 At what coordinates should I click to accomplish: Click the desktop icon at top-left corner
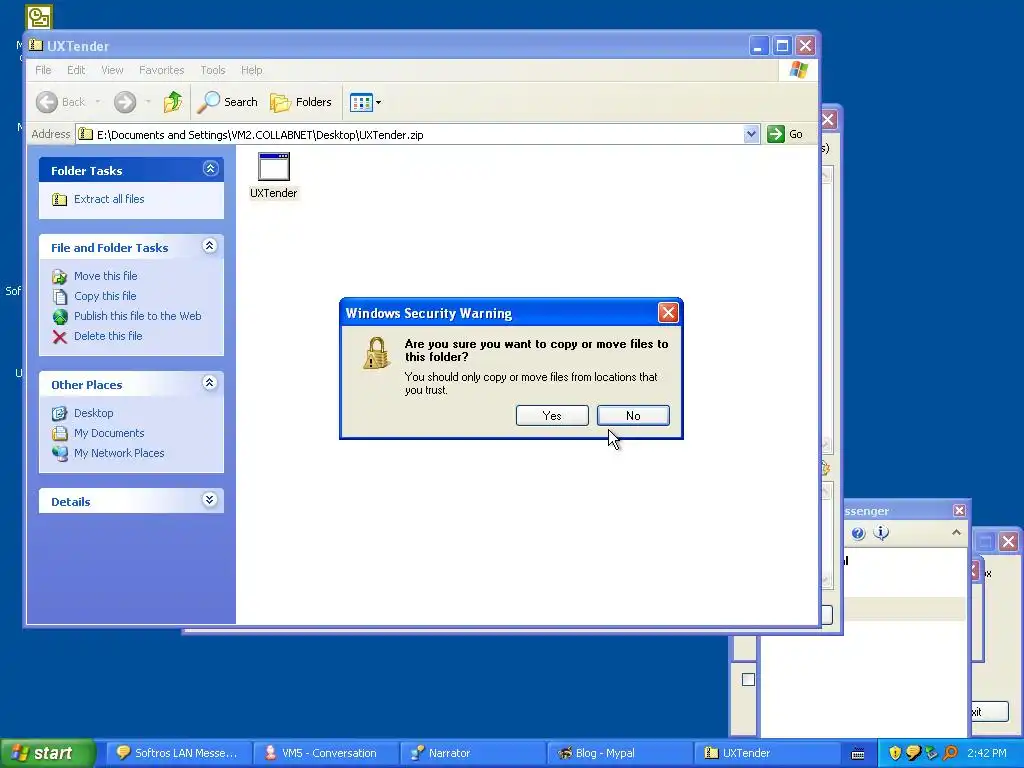(x=39, y=17)
